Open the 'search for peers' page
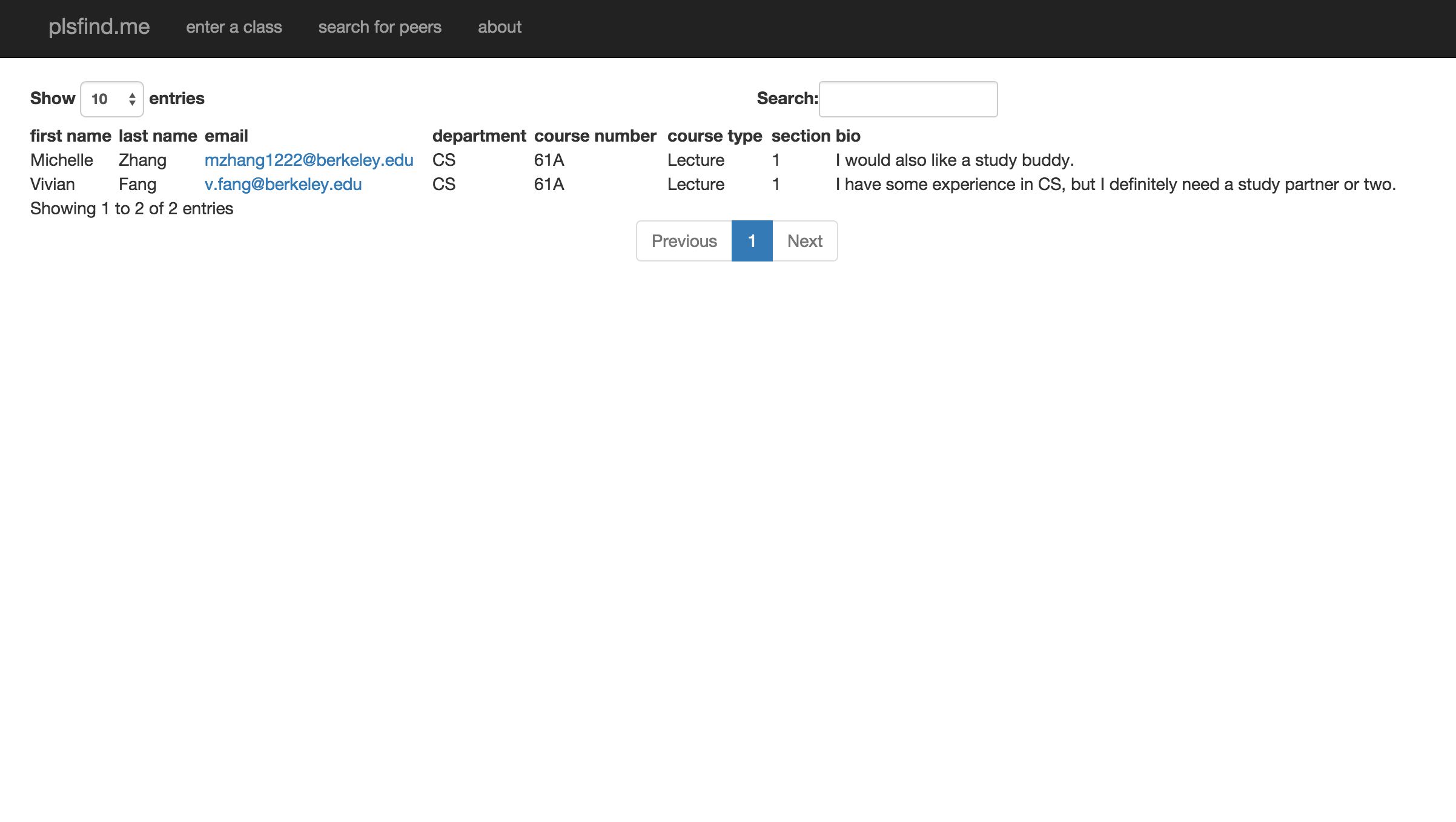 380,27
